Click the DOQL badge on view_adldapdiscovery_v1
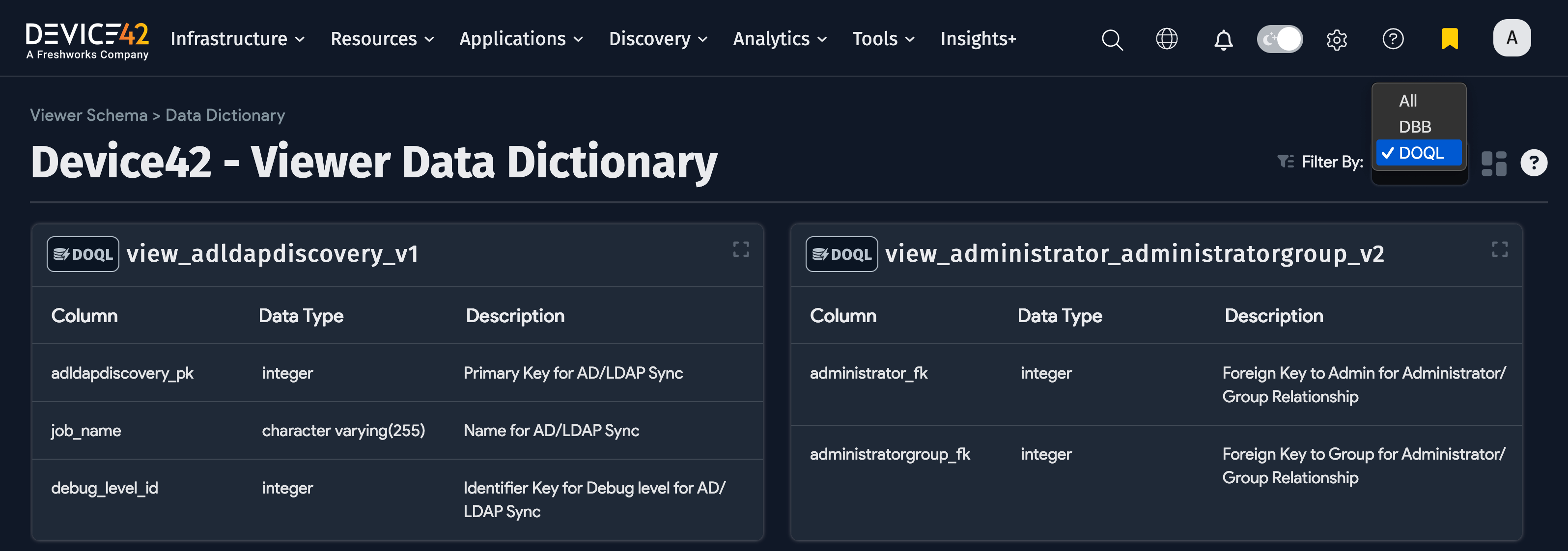The width and height of the screenshot is (1568, 551). 83,254
